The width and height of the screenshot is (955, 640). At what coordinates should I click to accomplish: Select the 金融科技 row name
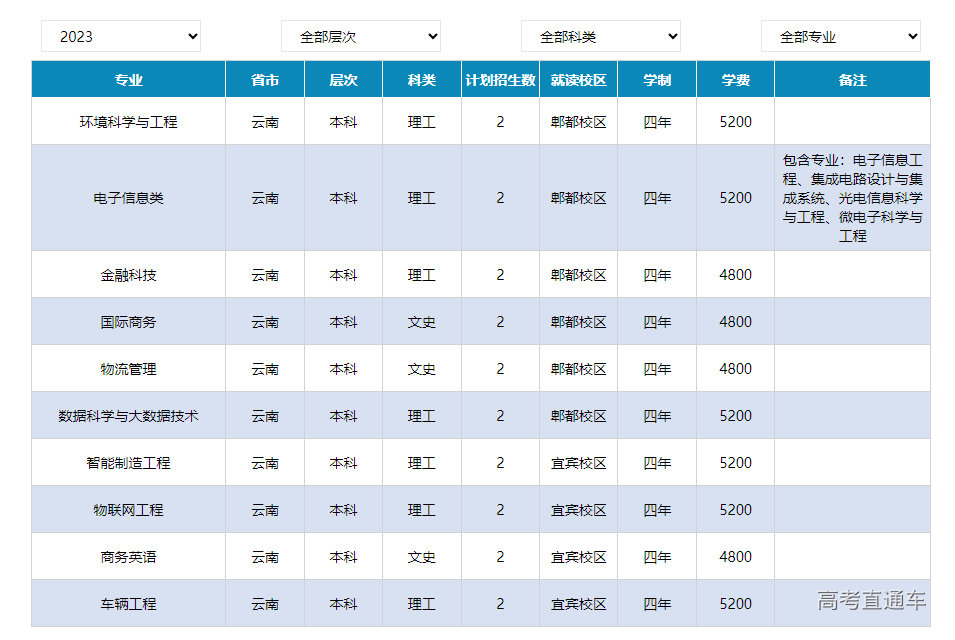click(128, 275)
